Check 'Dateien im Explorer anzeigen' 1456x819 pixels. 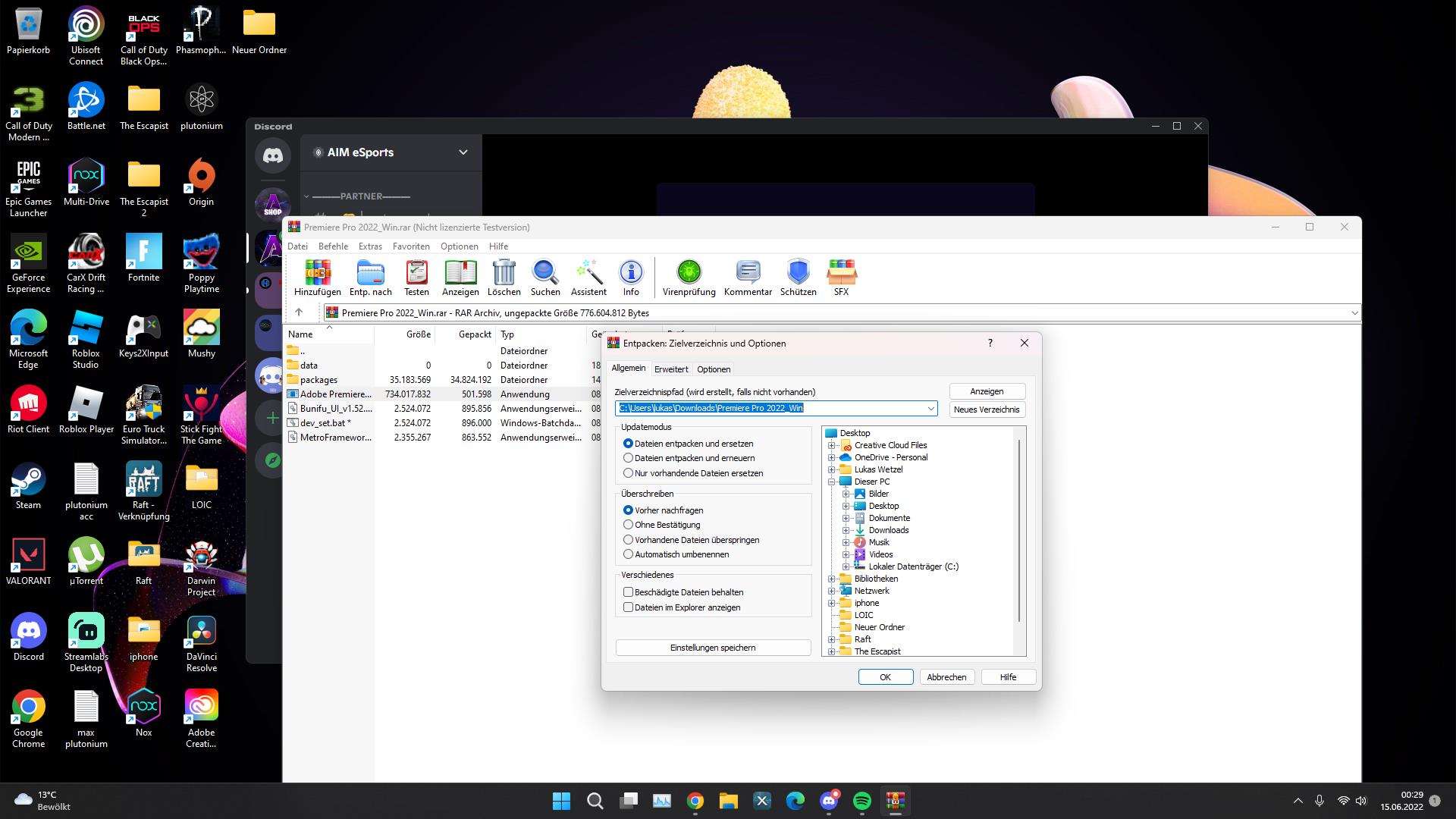(x=628, y=607)
